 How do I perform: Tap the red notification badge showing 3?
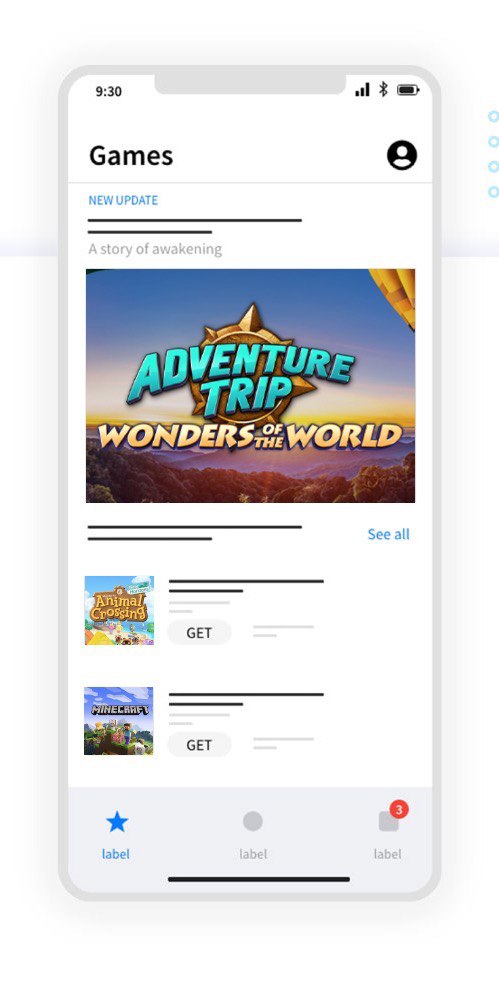pos(399,809)
